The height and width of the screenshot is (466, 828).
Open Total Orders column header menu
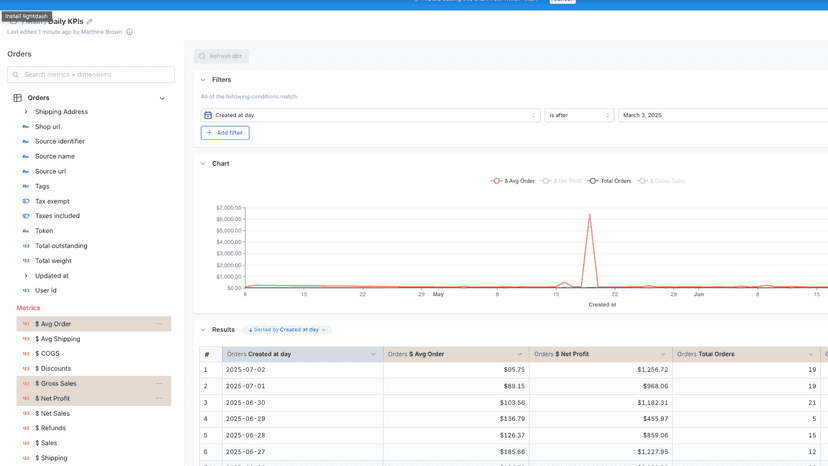coord(811,355)
